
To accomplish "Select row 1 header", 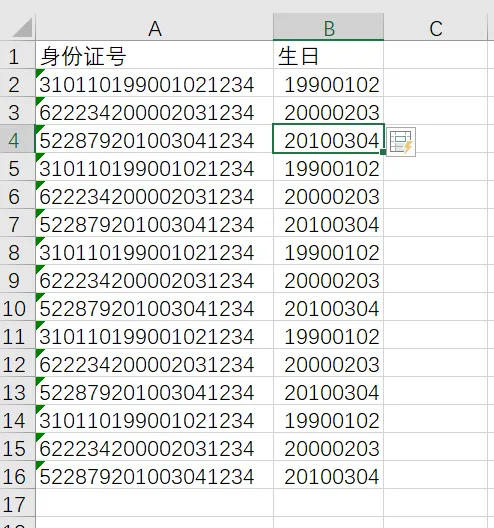I will coord(18,55).
